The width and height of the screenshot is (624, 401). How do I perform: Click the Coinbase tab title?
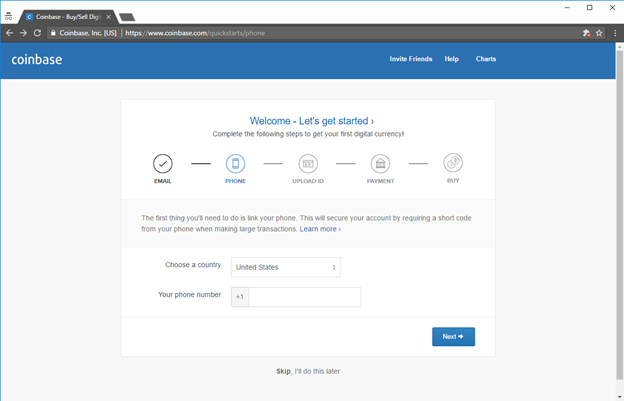[68, 17]
